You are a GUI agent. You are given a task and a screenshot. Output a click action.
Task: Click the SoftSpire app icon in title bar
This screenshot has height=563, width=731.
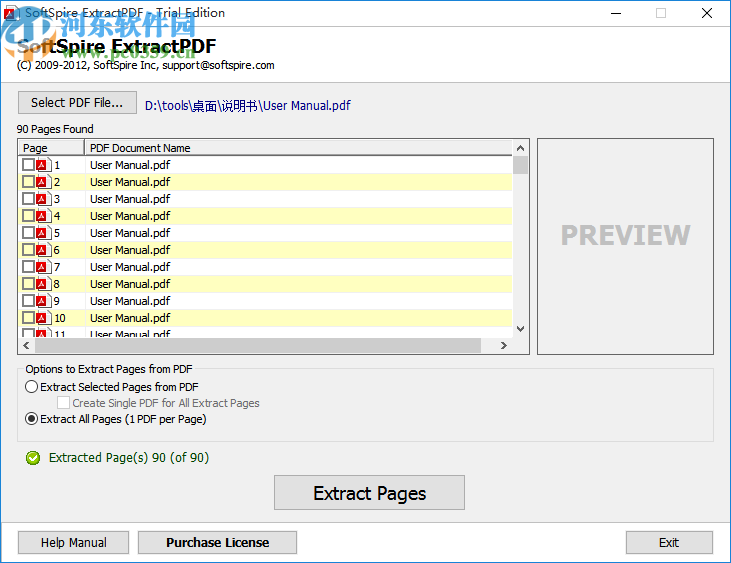(10, 13)
